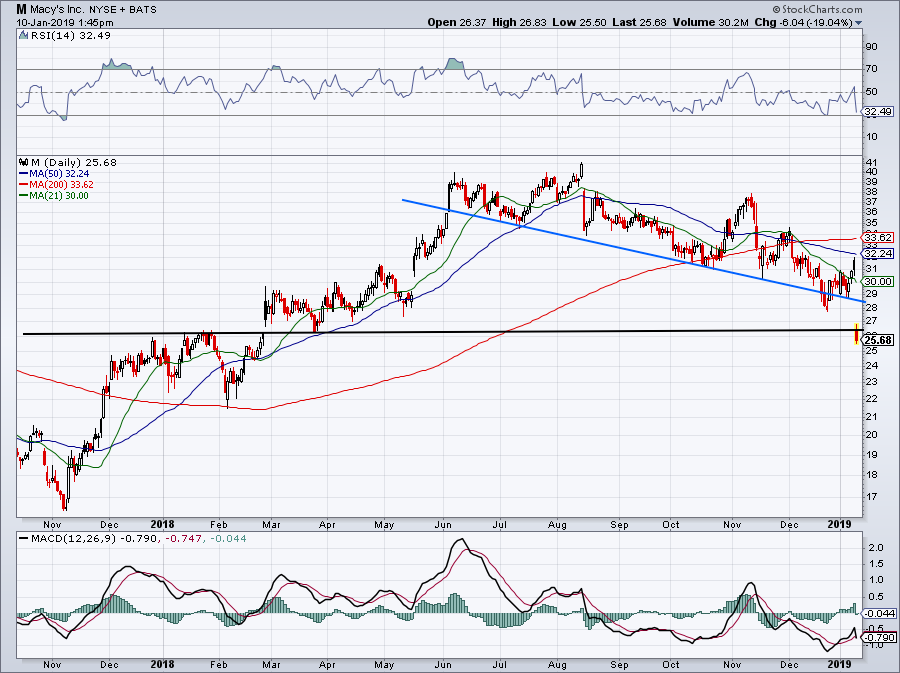Click the green line marker of MA(21)

pos(24,196)
